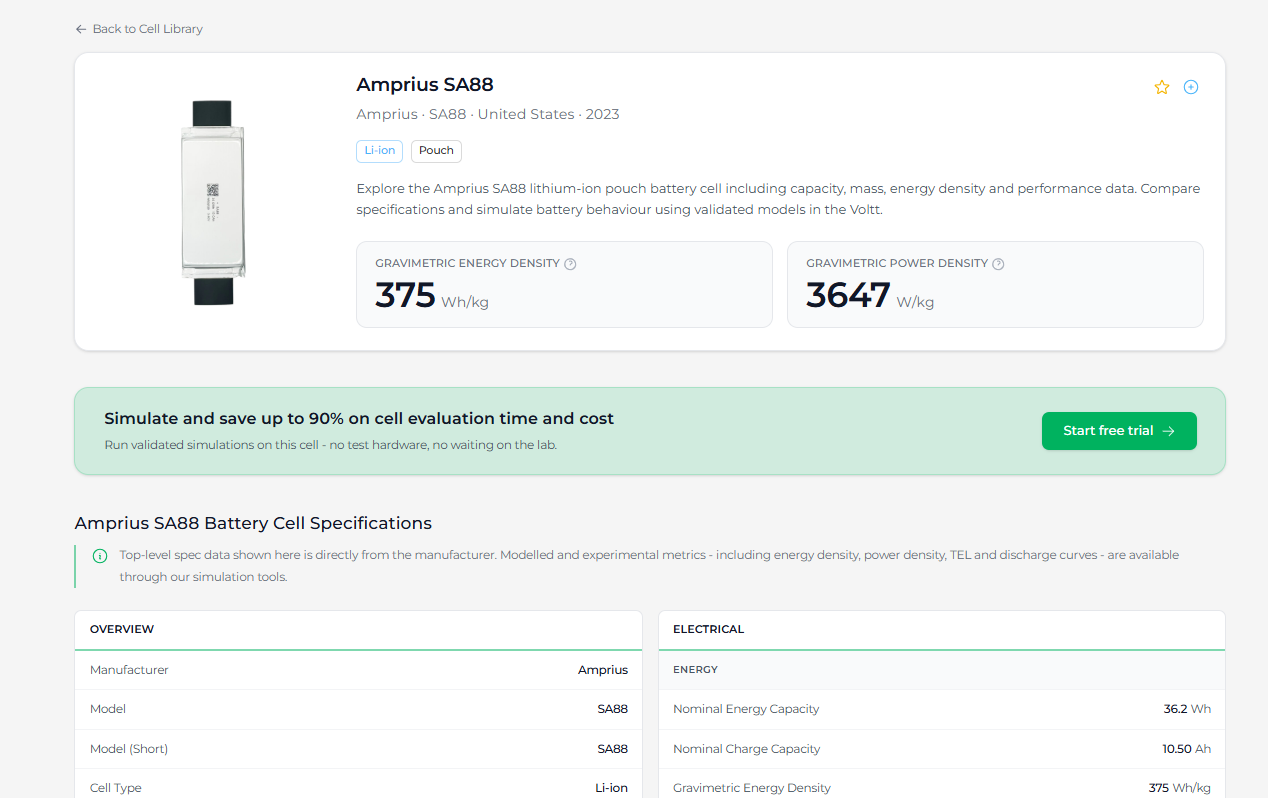
Task: Click the ELECTRICAL section header
Action: coord(709,630)
